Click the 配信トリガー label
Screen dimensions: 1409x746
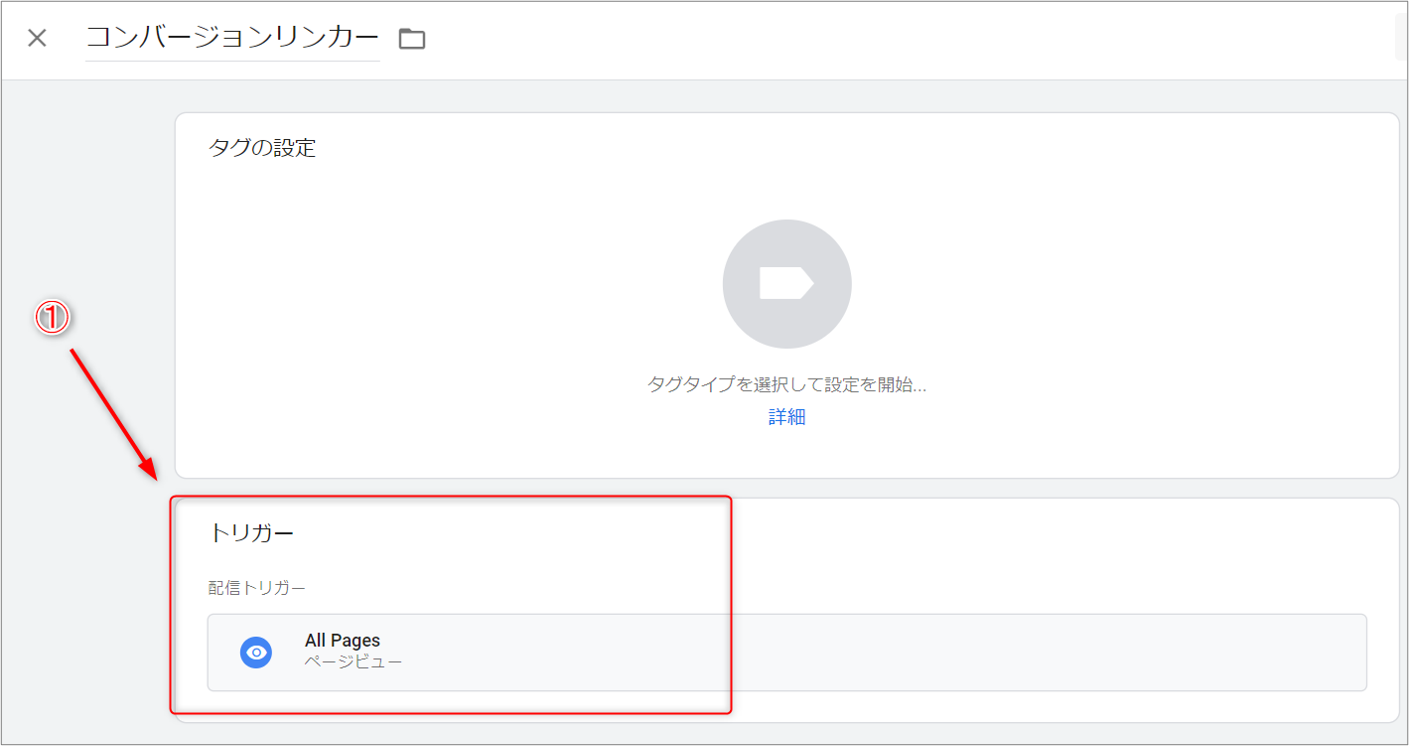coord(257,587)
